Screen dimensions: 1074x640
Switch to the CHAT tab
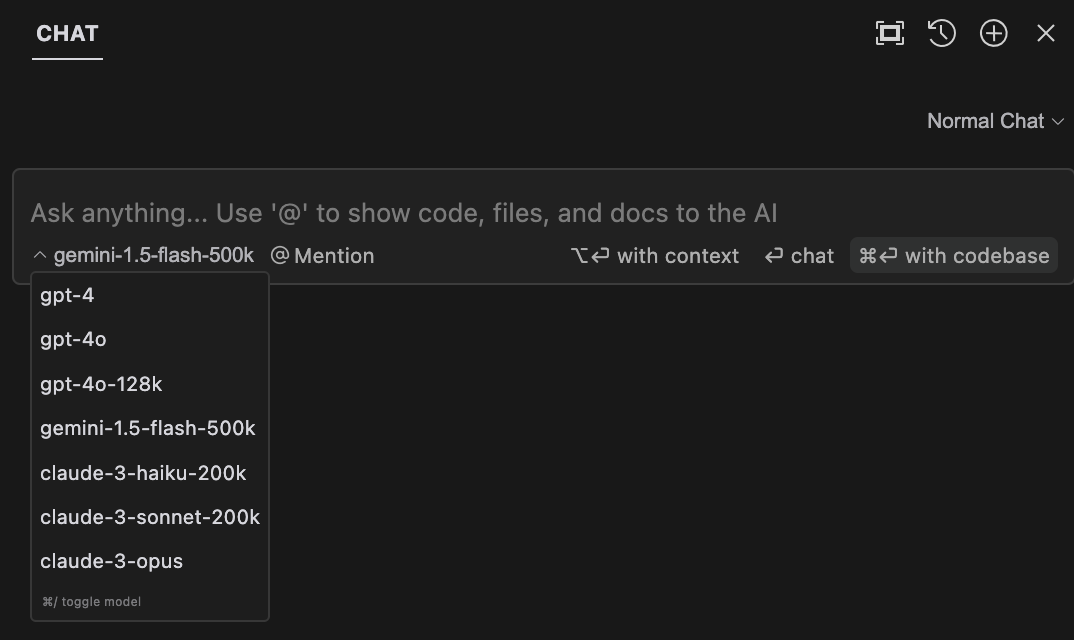(x=67, y=34)
